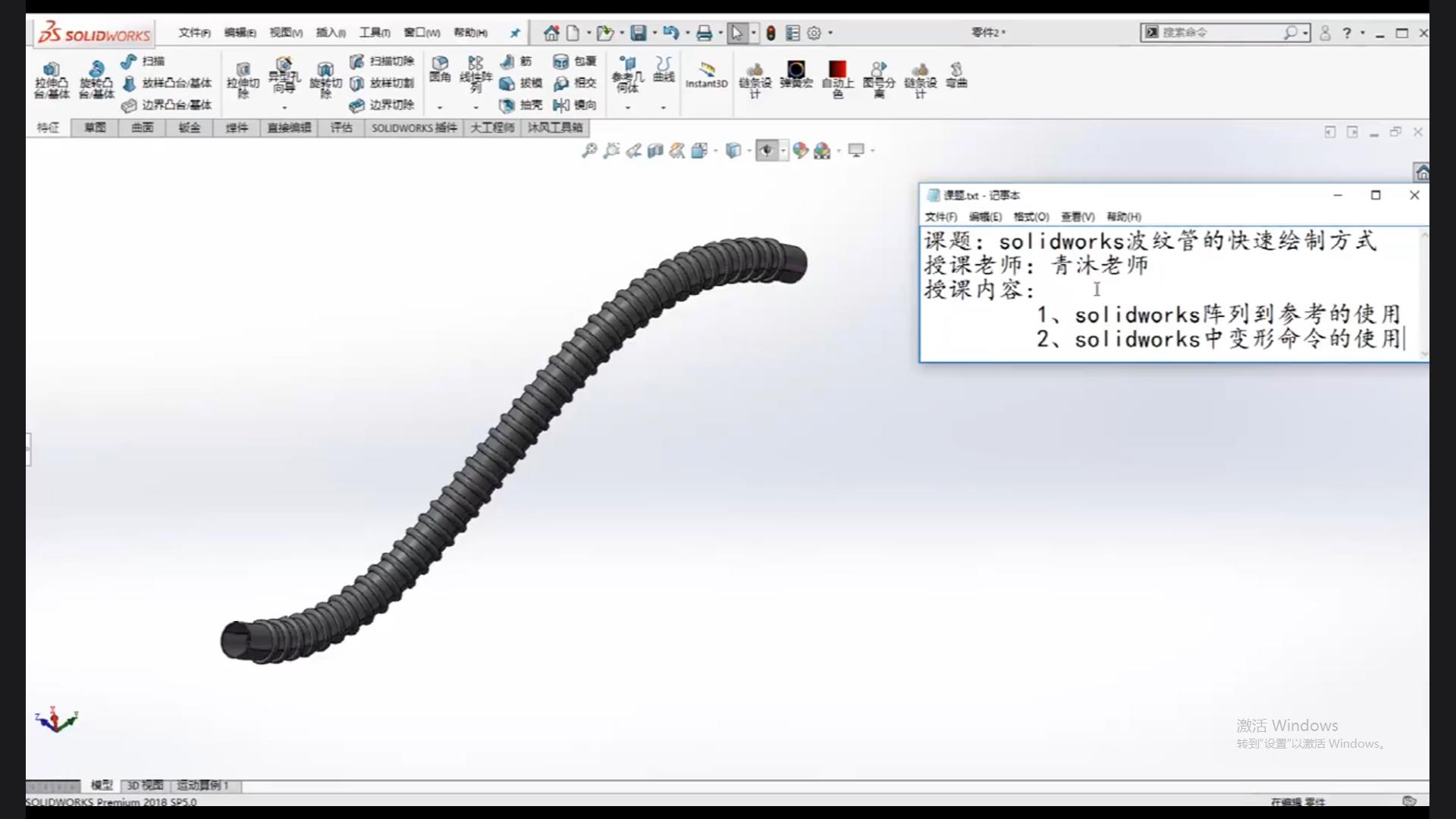Click the Edit Appearance color ball icon
This screenshot has width=1456, height=819.
point(800,150)
